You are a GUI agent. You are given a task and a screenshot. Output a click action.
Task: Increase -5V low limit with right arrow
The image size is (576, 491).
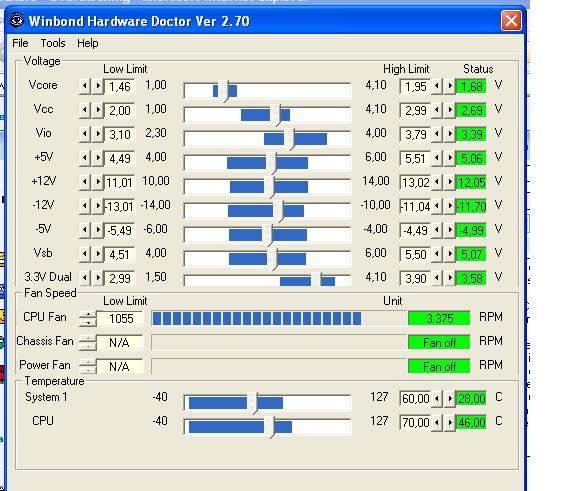pos(98,230)
